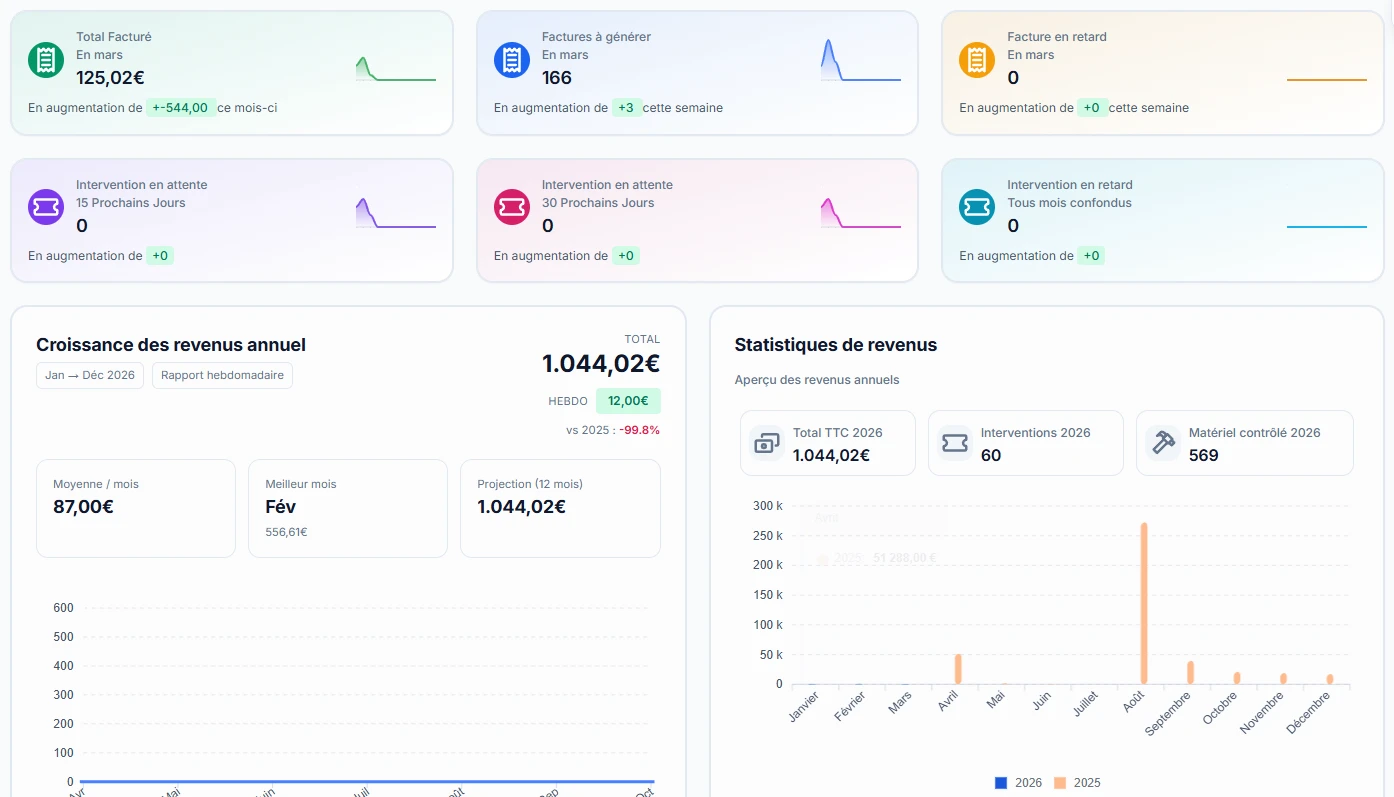Viewport: 1394px width, 797px height.
Task: Click the Total Facturé green sparkline chart
Action: coord(395,69)
